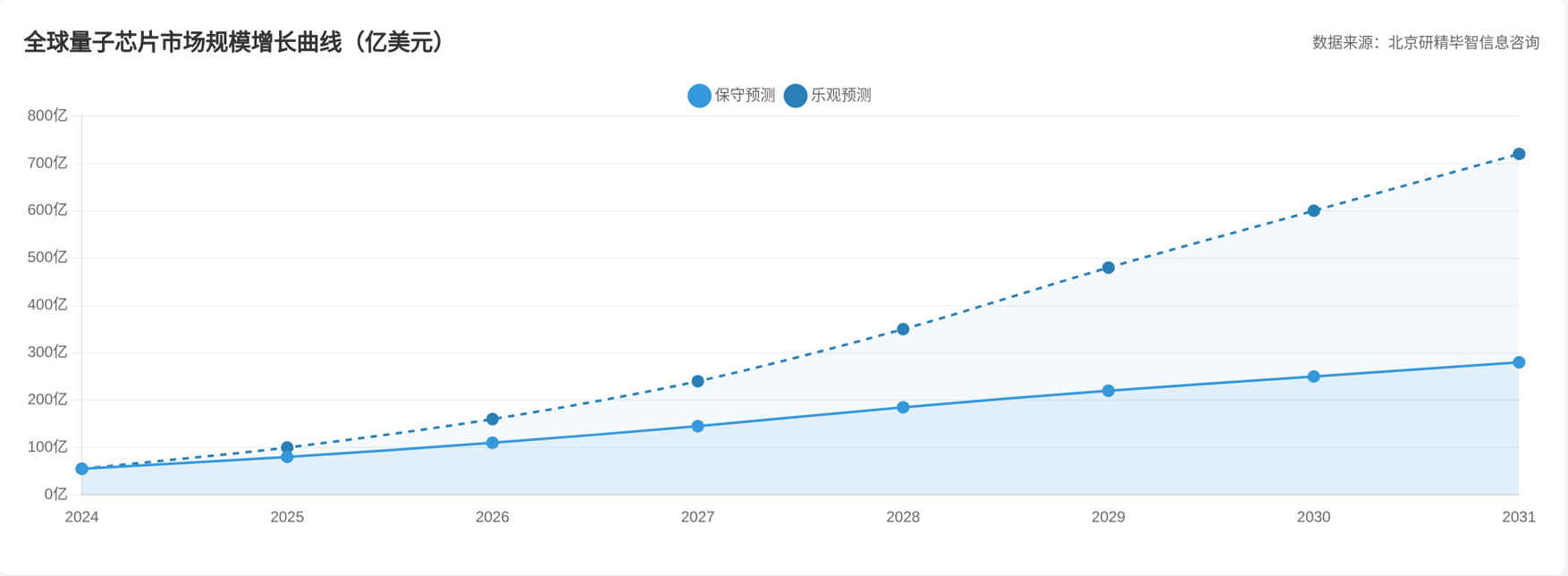Click the 2028 label on the x-axis
This screenshot has width=1568, height=576.
pyautogui.click(x=903, y=517)
